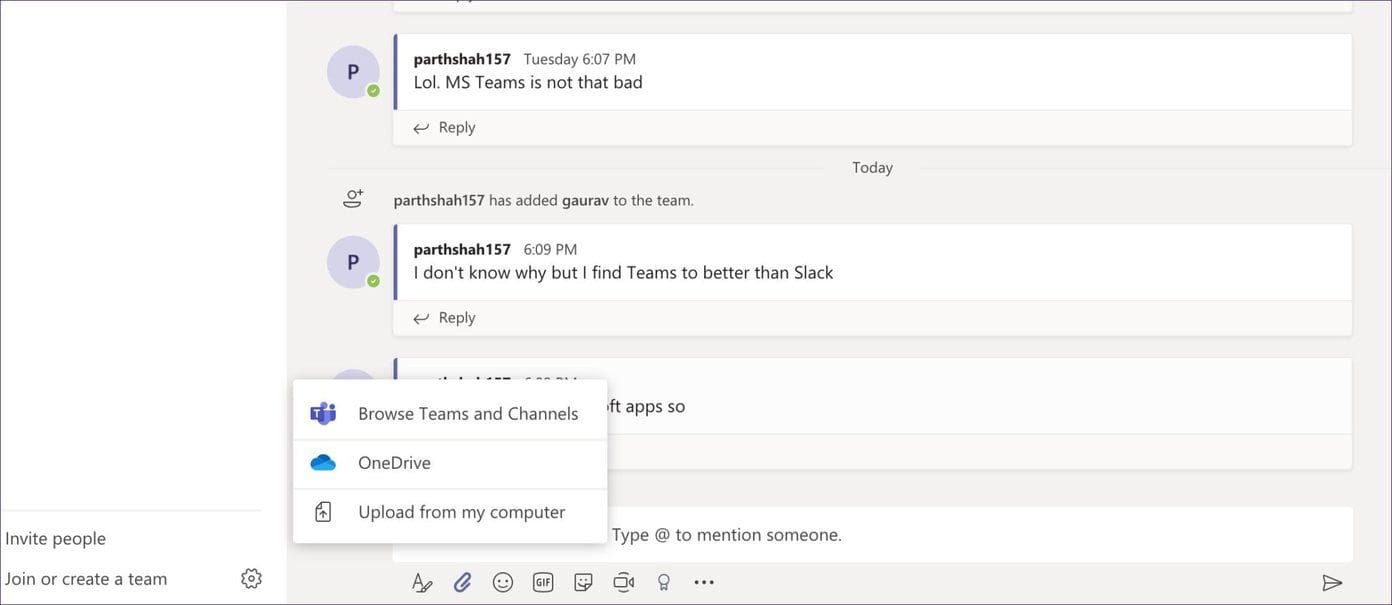This screenshot has height=605, width=1392.
Task: Click sender name parthshah157 on Tuesday message
Action: [x=462, y=59]
